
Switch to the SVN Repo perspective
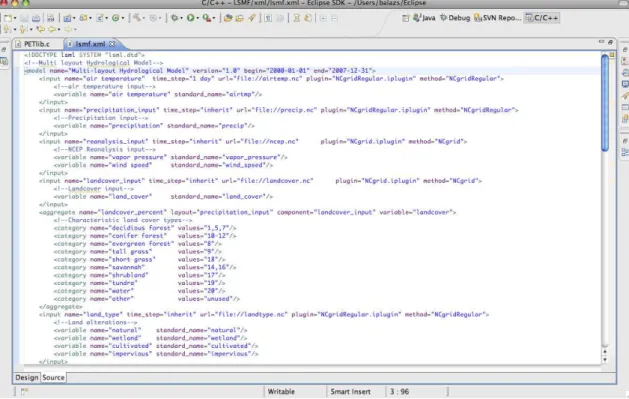pos(497,18)
